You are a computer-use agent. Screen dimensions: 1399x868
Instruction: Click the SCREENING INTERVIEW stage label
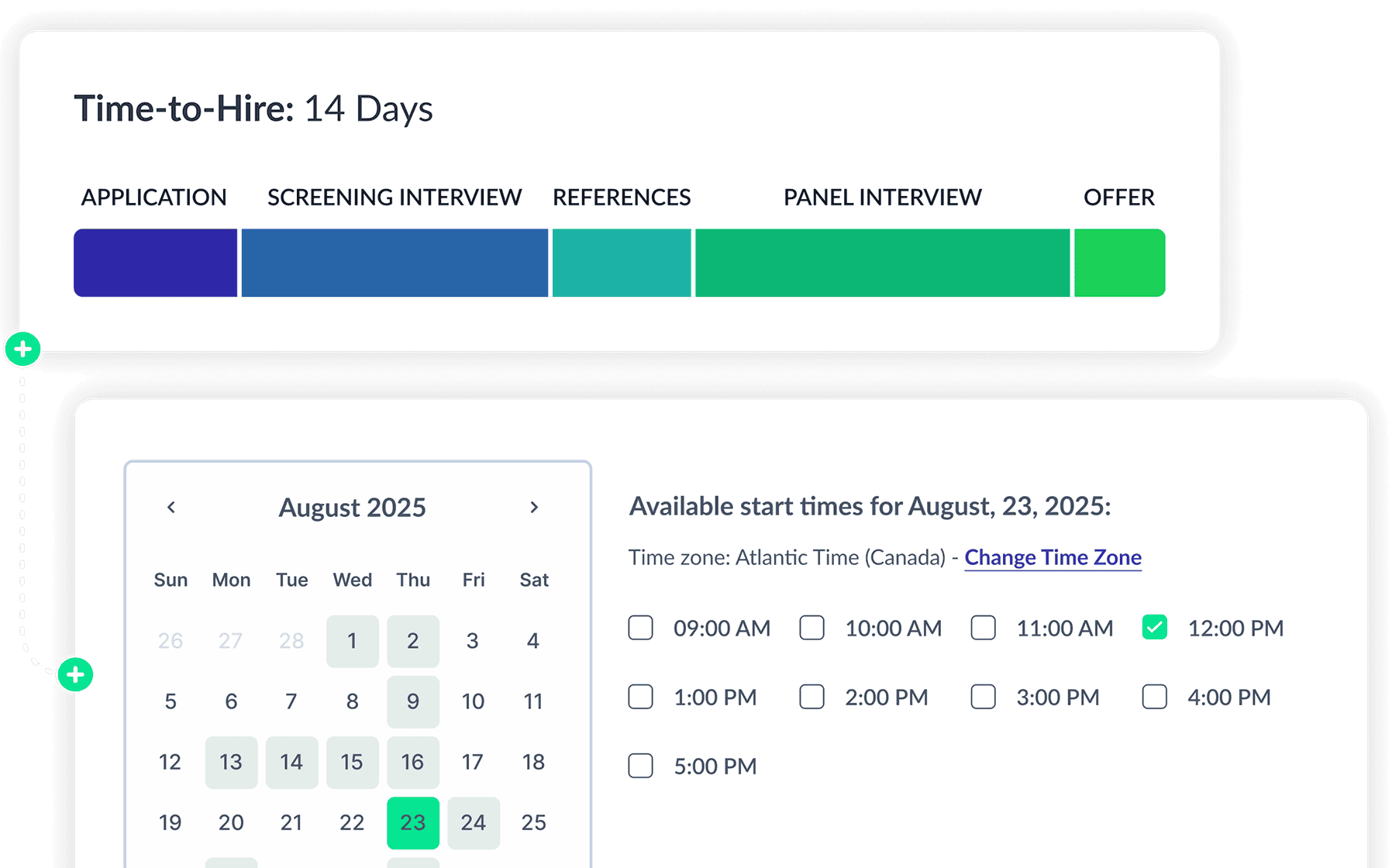(x=395, y=197)
